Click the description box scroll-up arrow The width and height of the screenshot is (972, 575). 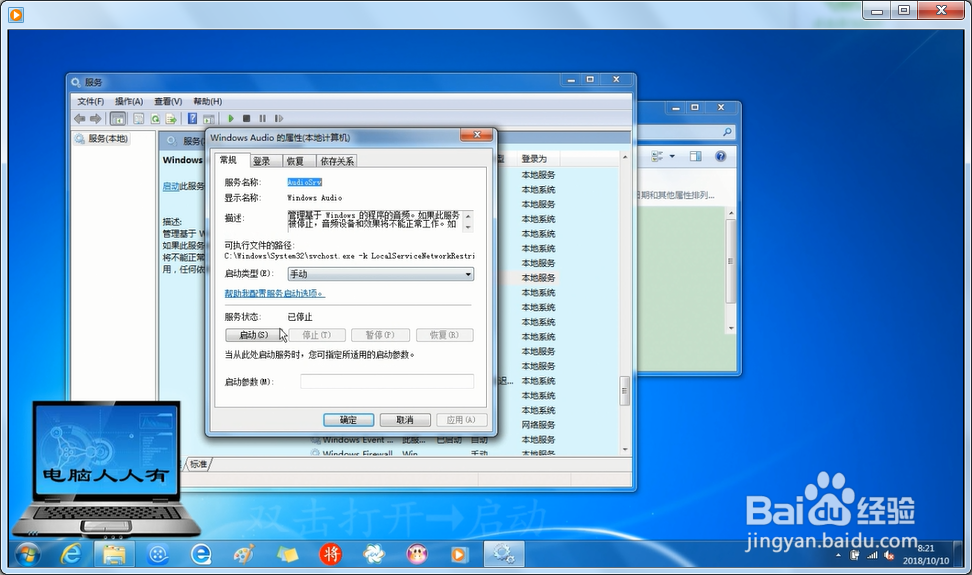(x=468, y=215)
